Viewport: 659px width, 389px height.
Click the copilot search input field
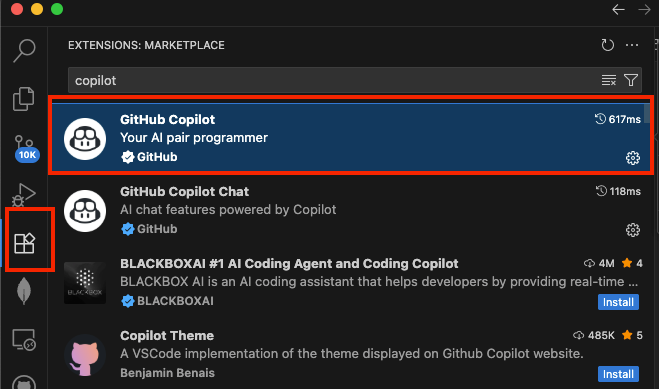tap(332, 80)
